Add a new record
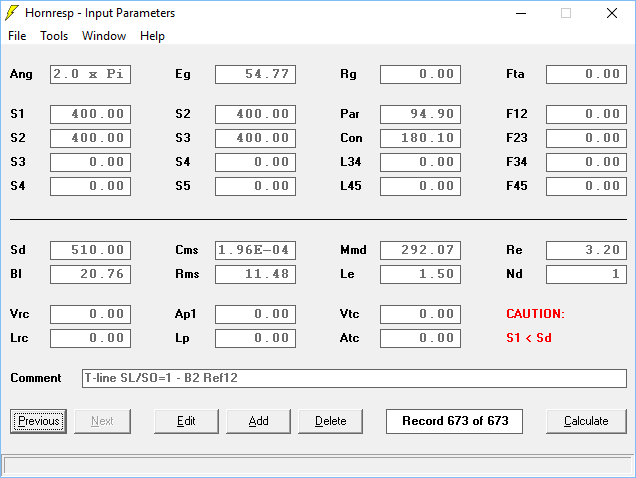 (x=258, y=421)
